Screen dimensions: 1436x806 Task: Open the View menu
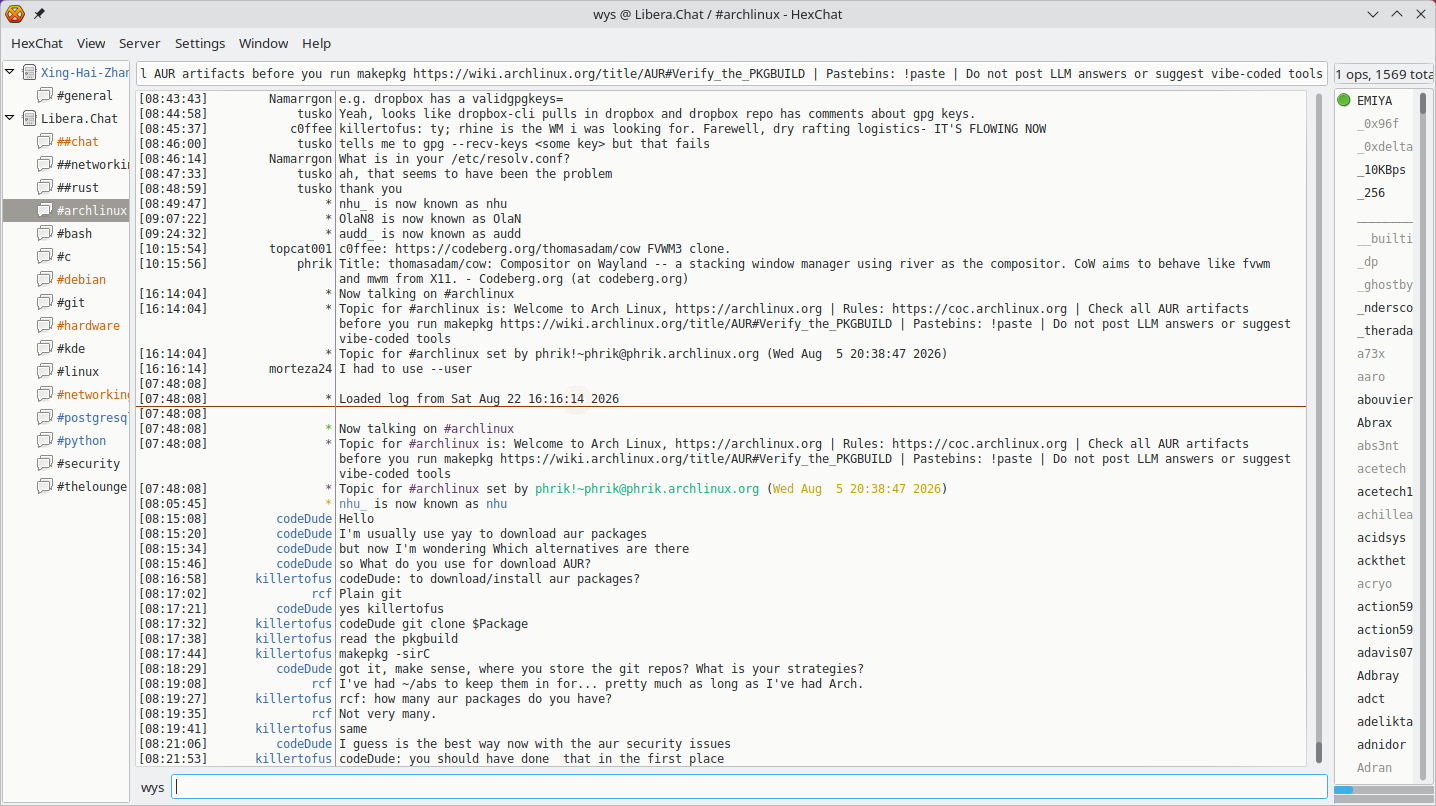91,43
